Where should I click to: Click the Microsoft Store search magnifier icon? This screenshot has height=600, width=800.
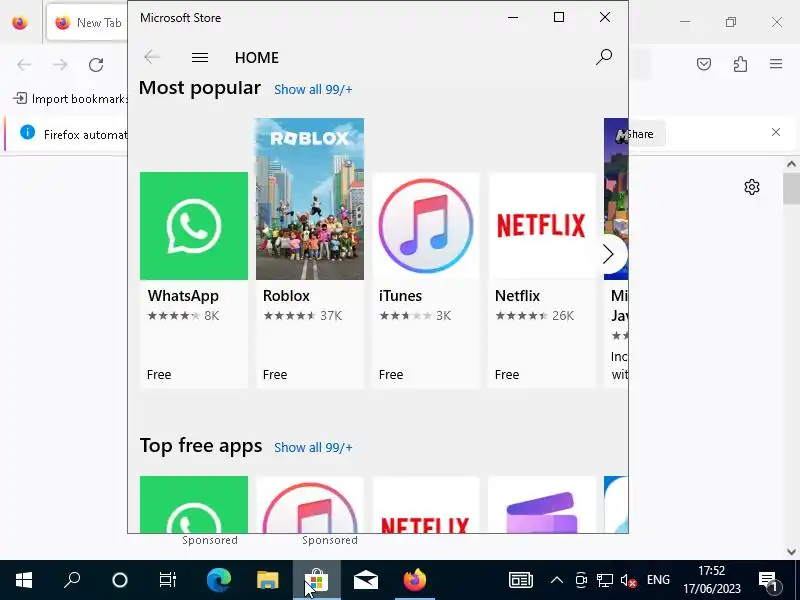pyautogui.click(x=604, y=57)
